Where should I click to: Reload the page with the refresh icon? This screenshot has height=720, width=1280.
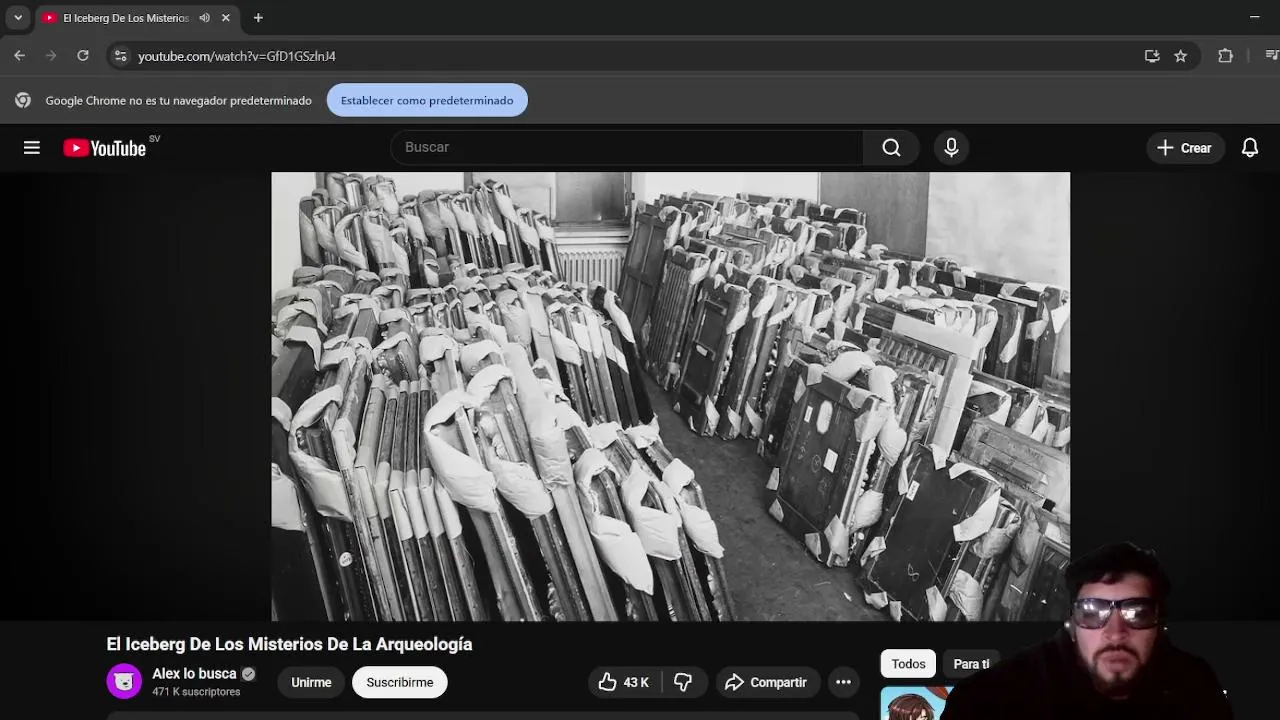83,56
